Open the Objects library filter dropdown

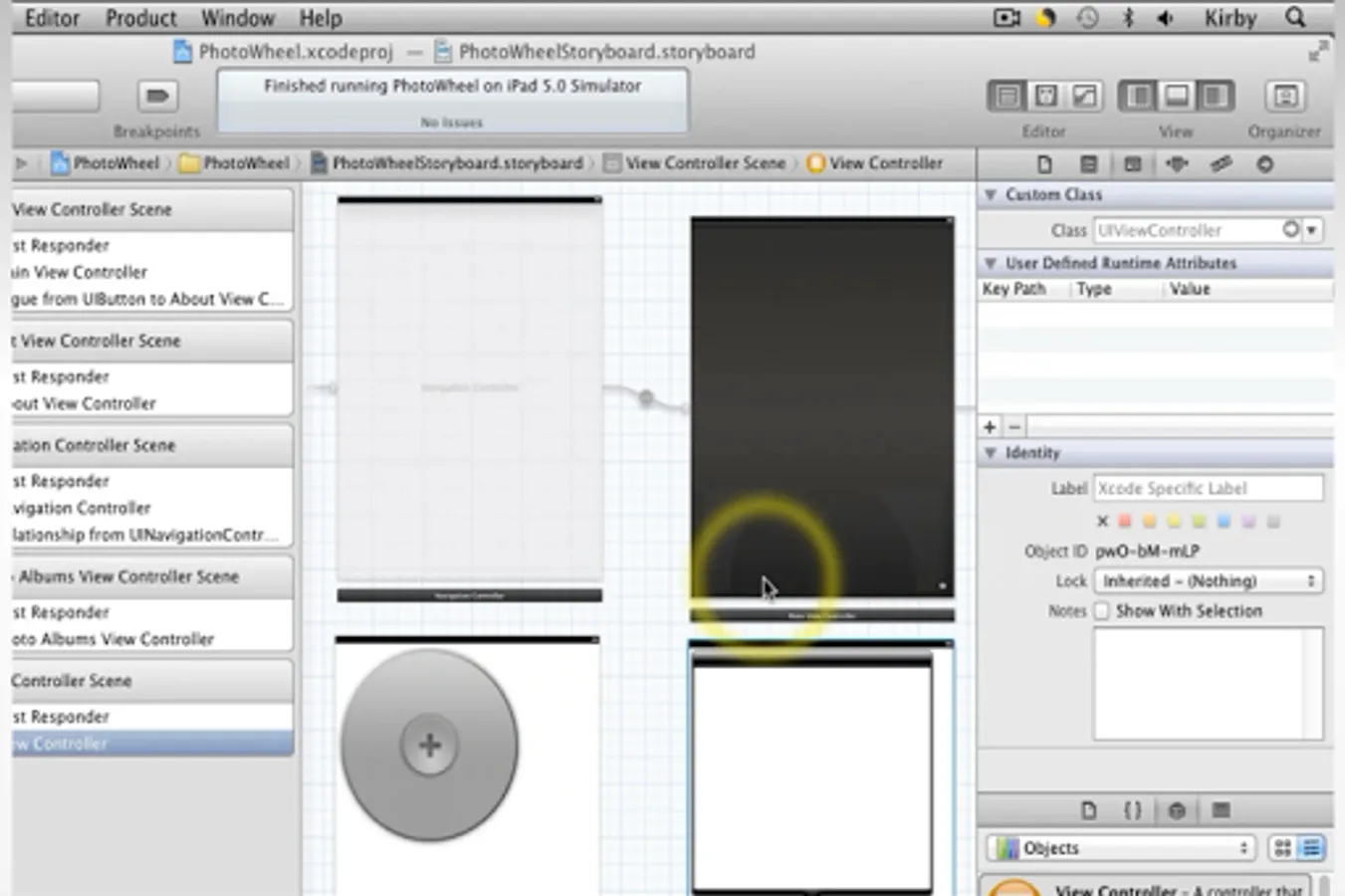click(1119, 847)
